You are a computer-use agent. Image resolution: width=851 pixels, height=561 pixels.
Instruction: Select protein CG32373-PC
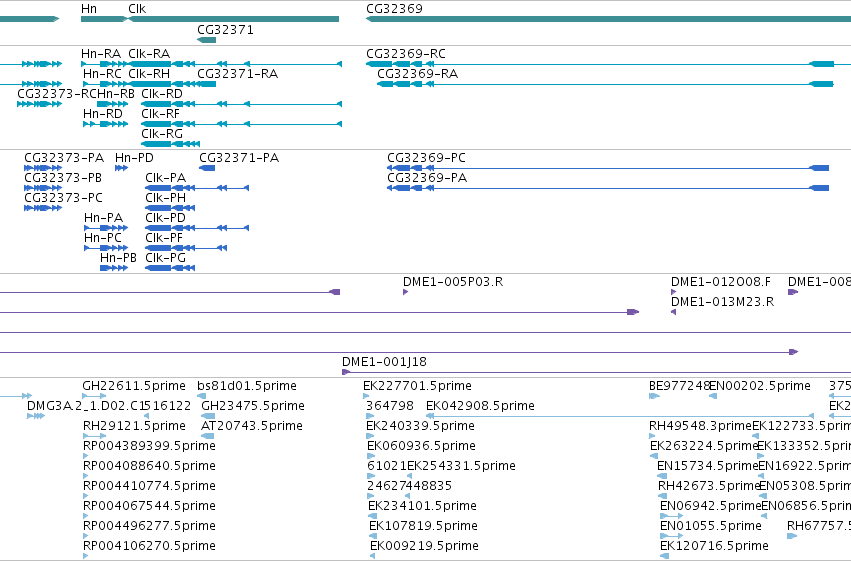pos(63,198)
